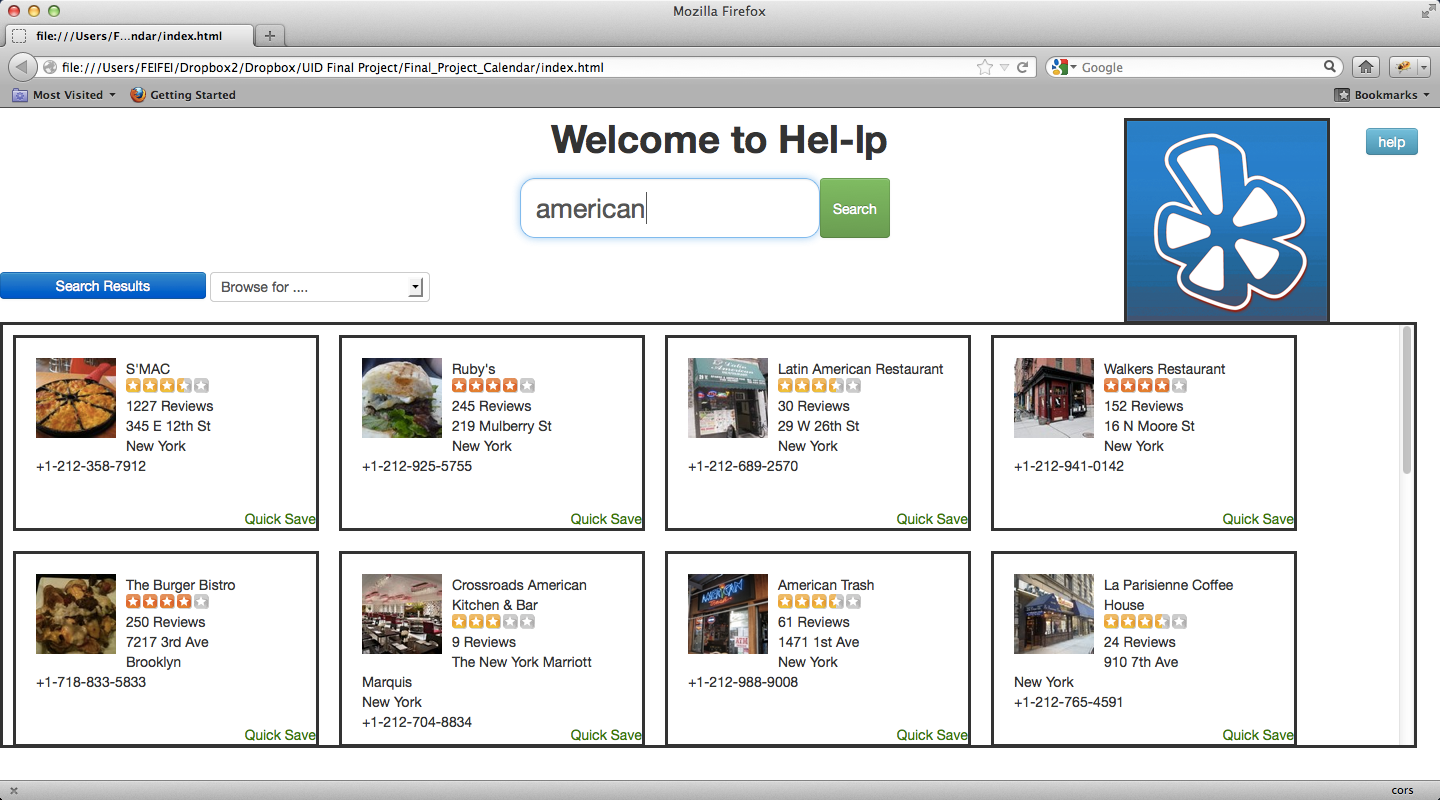Image resolution: width=1440 pixels, height=800 pixels.
Task: Click 'The Burger Bistro' name
Action: [181, 585]
